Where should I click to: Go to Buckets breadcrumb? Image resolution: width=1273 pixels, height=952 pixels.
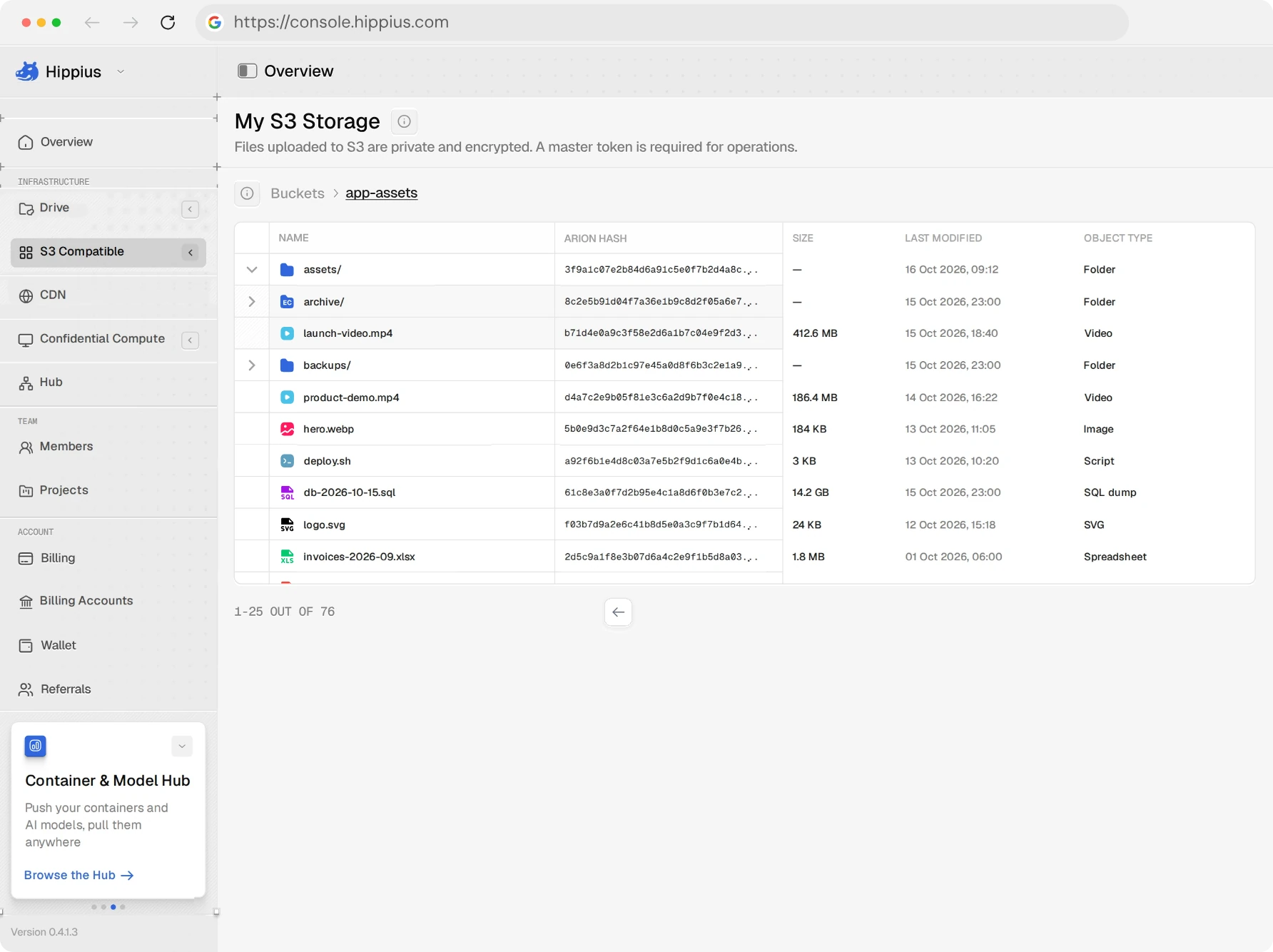pos(298,193)
